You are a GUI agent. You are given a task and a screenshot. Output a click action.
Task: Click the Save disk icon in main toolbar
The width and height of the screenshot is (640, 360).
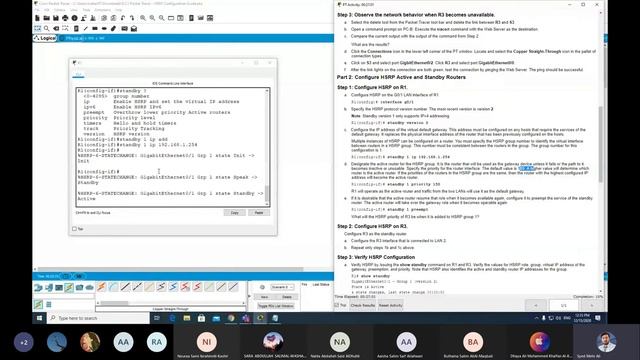pyautogui.click(x=56, y=18)
